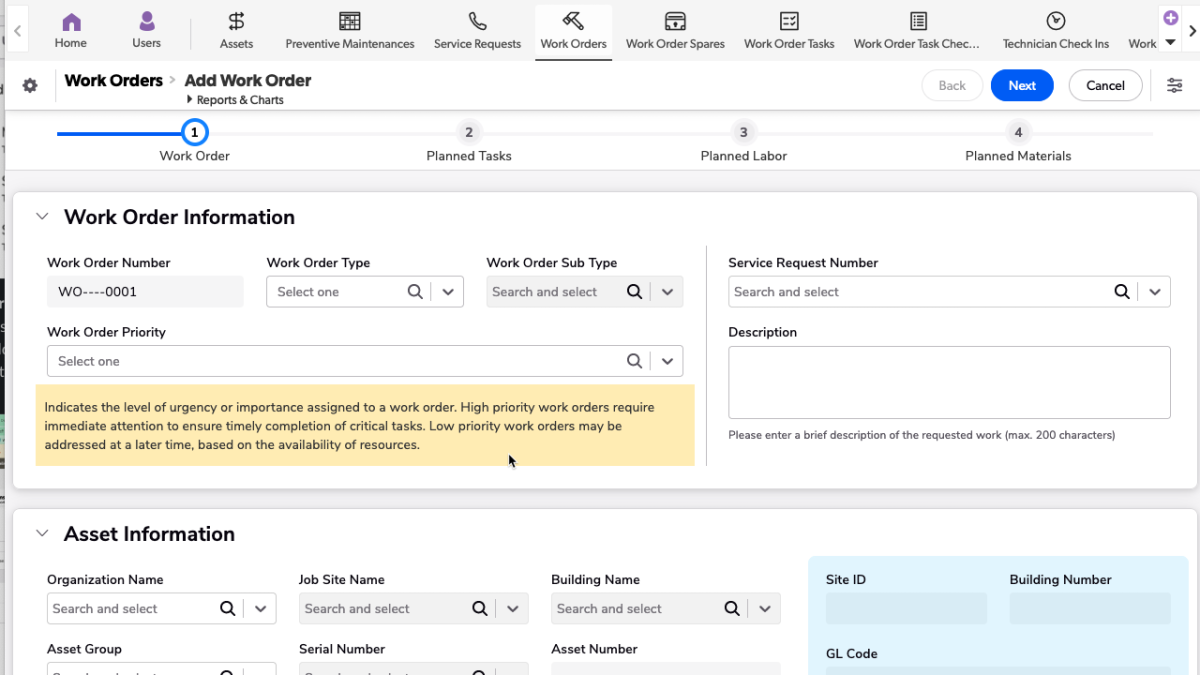
Task: Click the Work Order Priority search magnifier
Action: 634,361
